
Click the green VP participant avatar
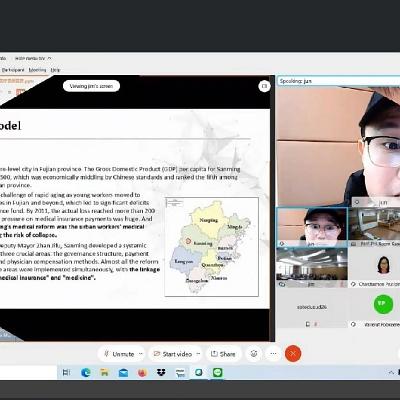(x=383, y=304)
